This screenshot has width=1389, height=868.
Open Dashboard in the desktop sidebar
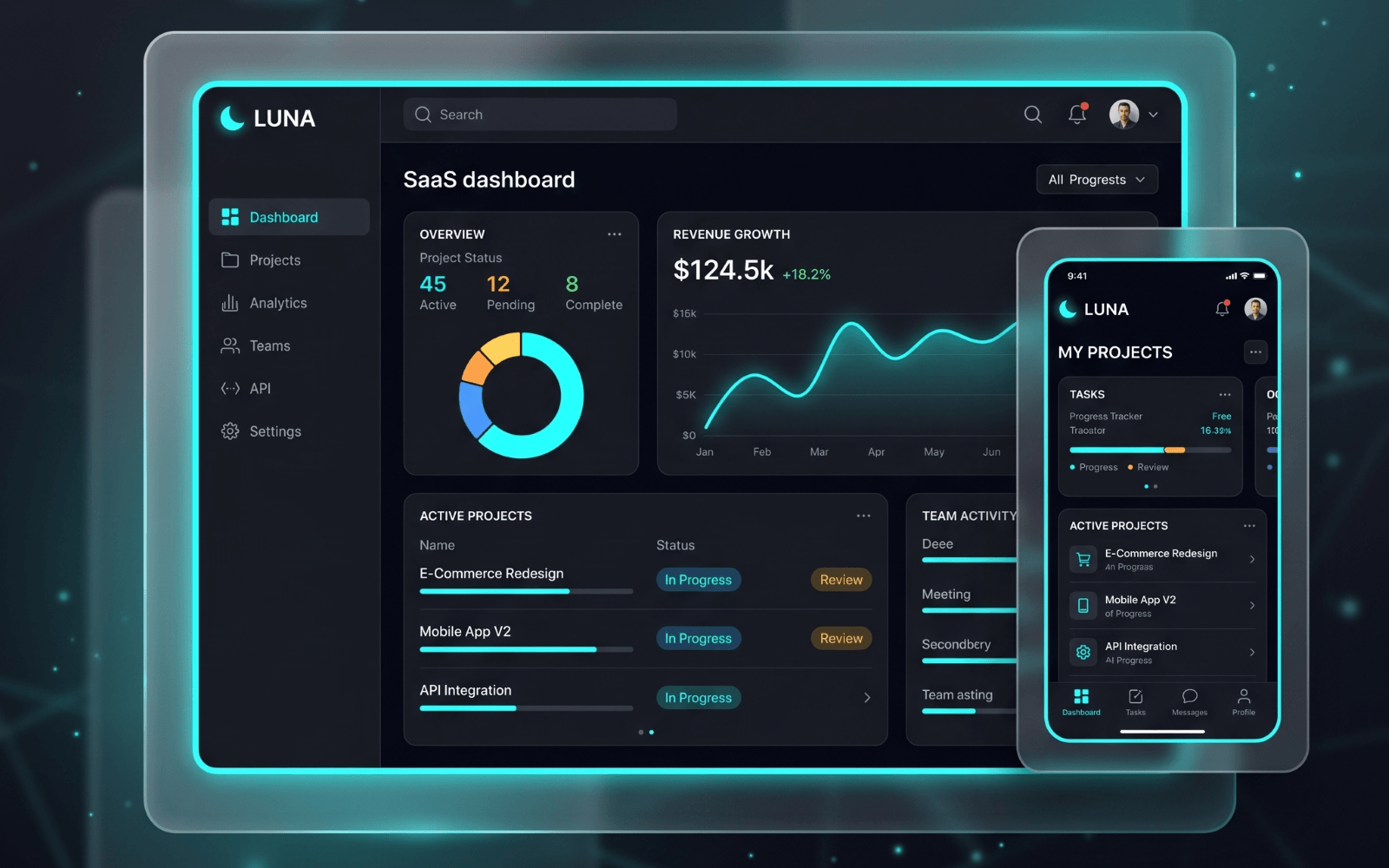[x=289, y=217]
